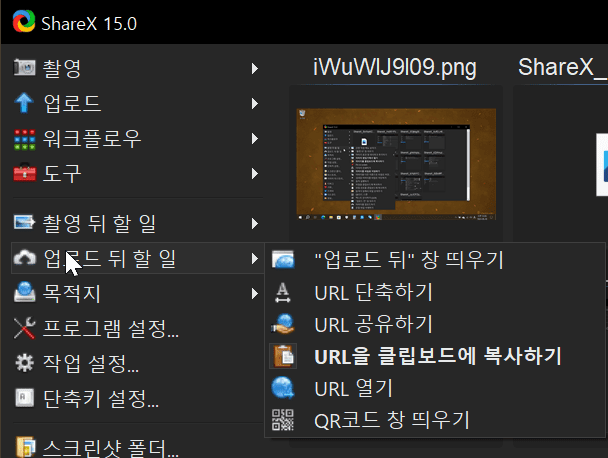The image size is (608, 458).
Task: Open the 촬영 뒤 할 일 menu
Action: pyautogui.click(x=137, y=223)
